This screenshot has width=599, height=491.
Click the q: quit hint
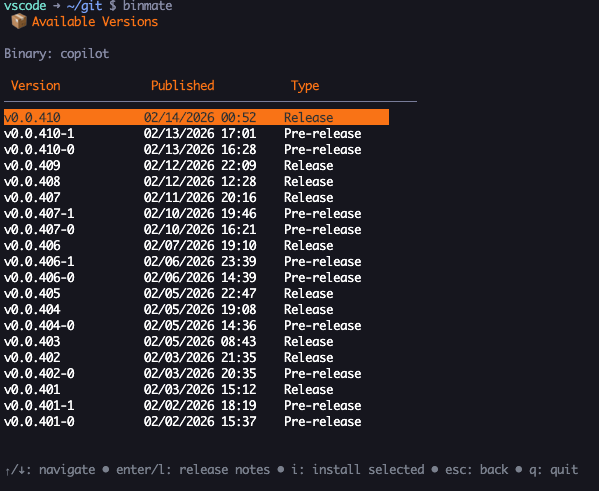click(x=554, y=470)
